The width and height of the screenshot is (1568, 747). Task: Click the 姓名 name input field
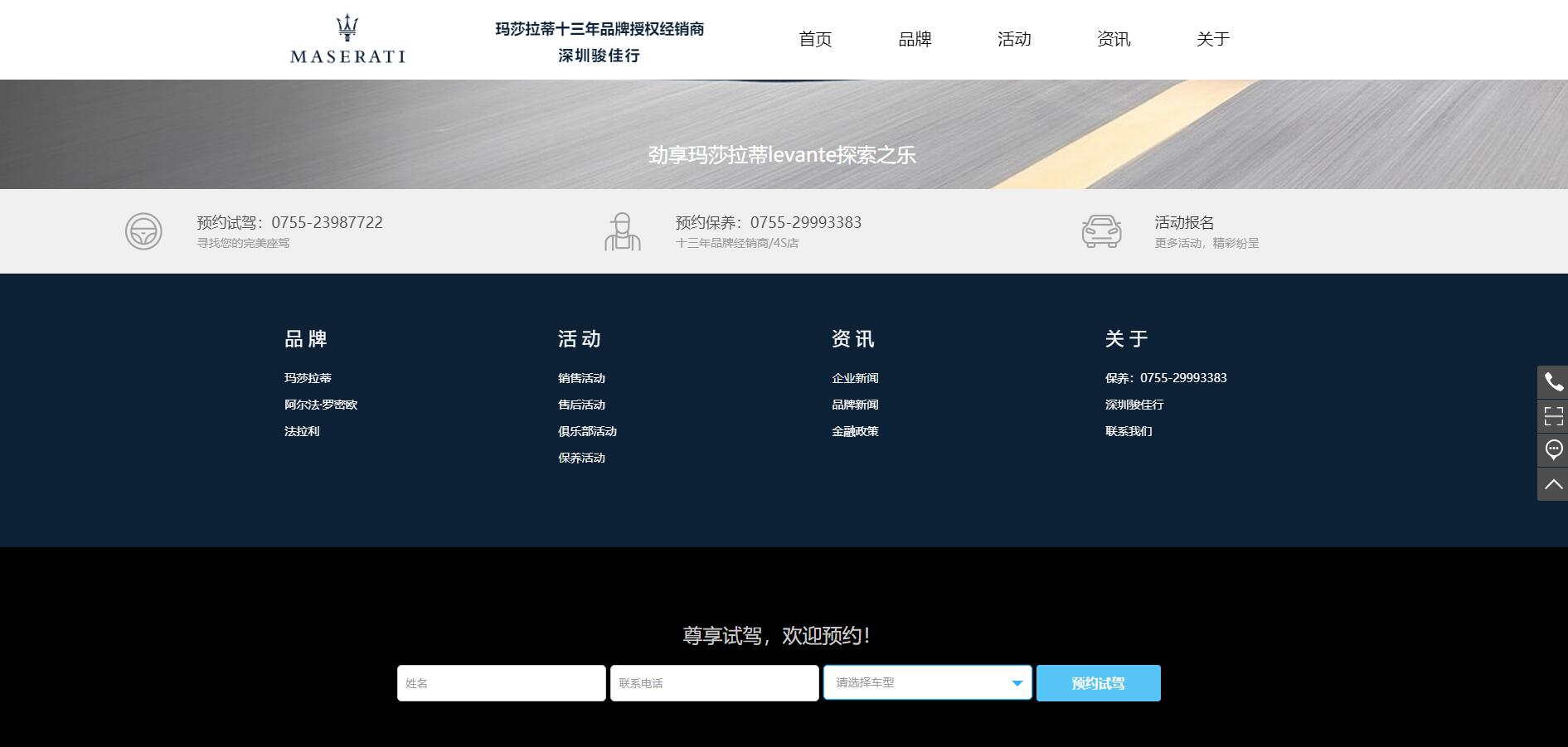pyautogui.click(x=502, y=683)
